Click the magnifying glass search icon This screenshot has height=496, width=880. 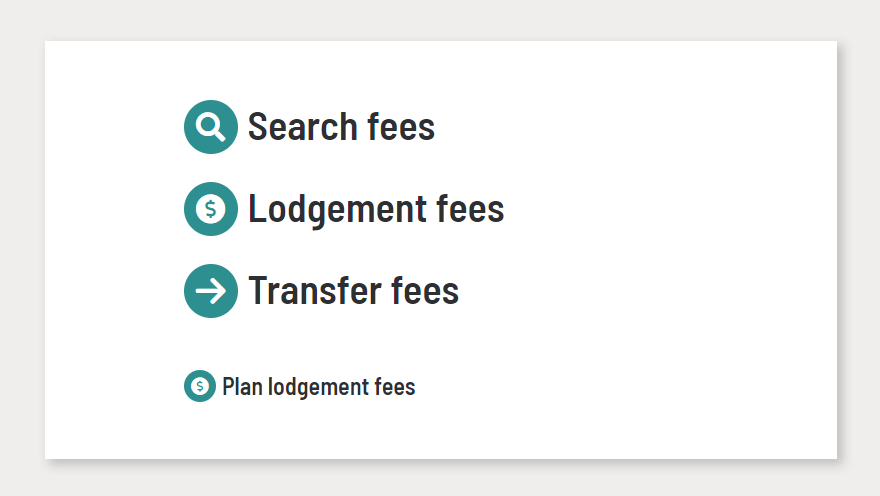210,127
